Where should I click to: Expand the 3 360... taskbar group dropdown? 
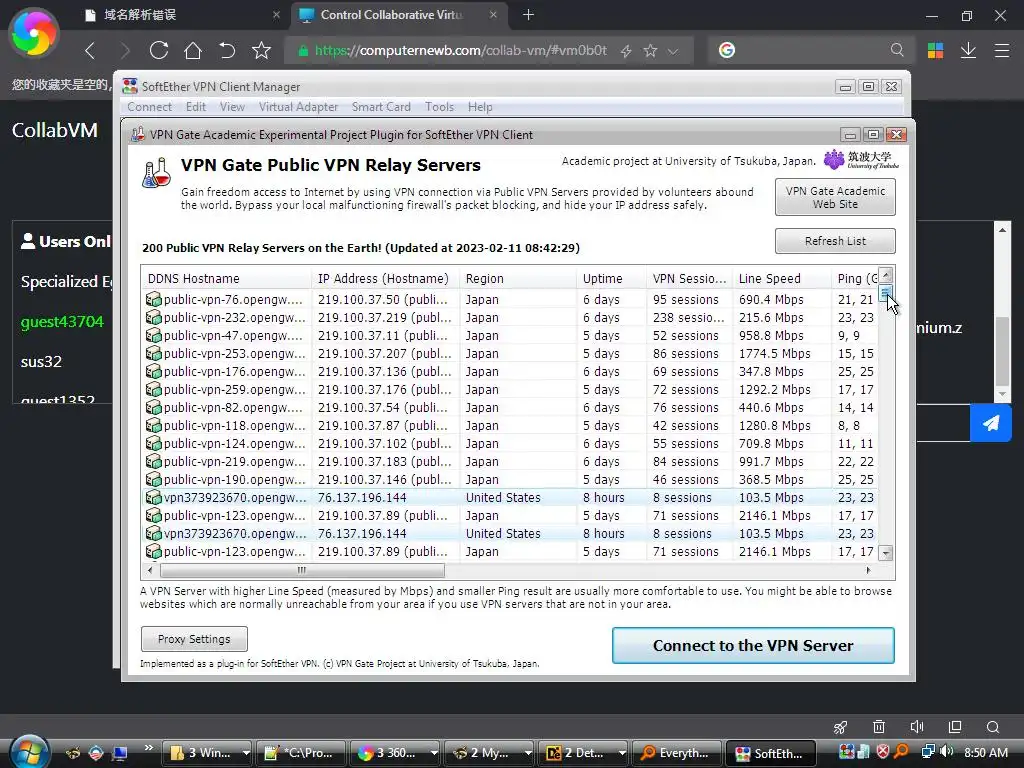[x=434, y=753]
